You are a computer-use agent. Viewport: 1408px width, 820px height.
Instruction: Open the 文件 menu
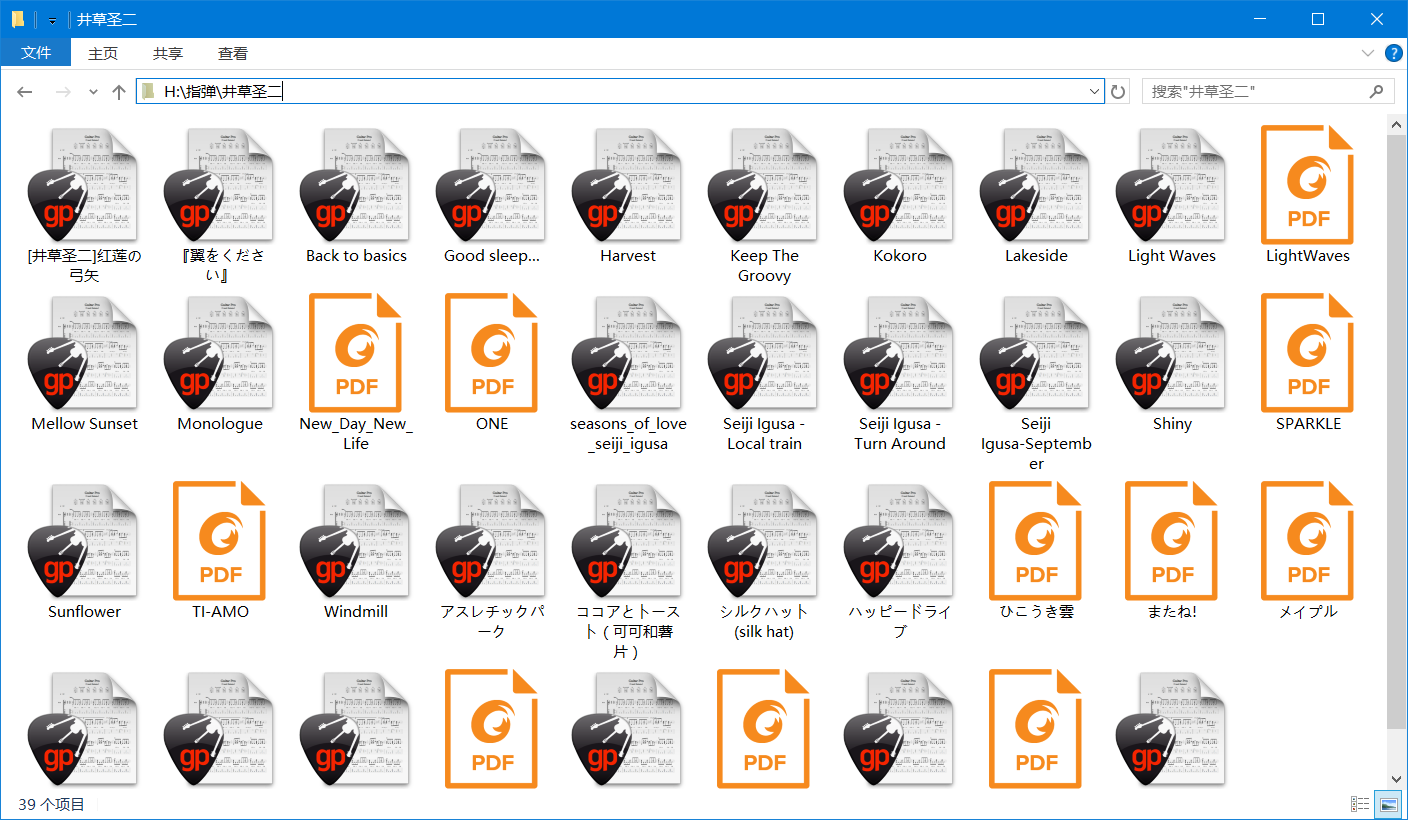pos(36,53)
